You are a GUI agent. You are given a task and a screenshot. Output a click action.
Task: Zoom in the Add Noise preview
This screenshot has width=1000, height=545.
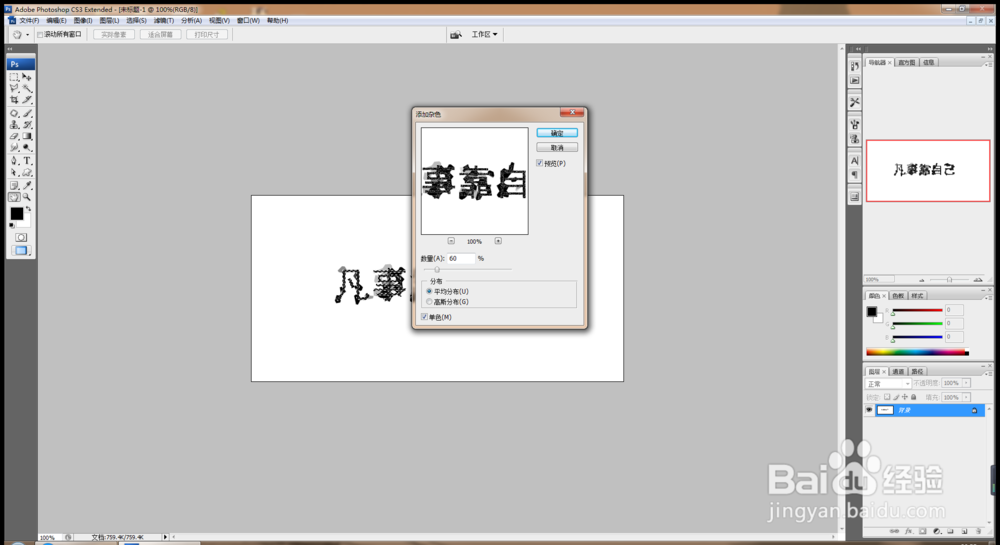(x=498, y=241)
